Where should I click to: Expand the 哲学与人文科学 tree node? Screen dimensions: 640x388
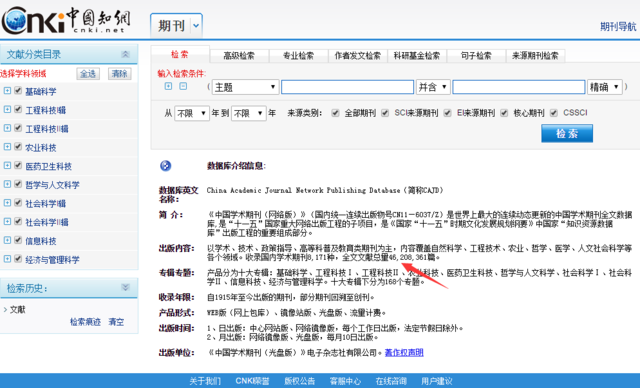click(7, 184)
